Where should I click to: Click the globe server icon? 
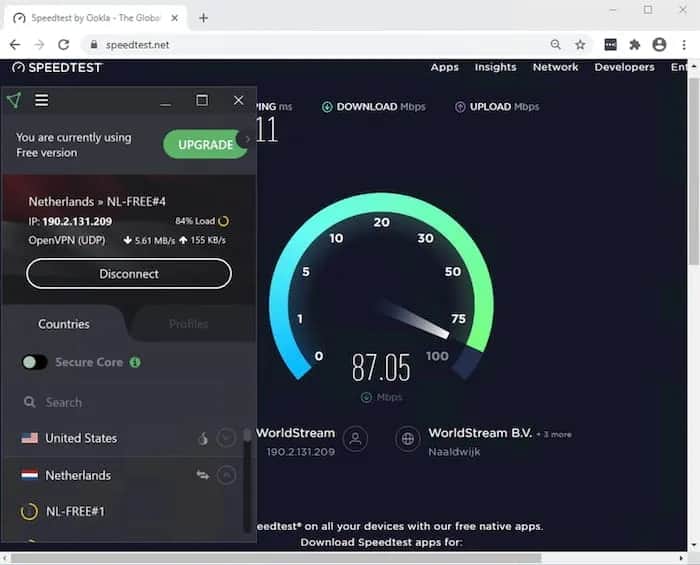click(408, 439)
